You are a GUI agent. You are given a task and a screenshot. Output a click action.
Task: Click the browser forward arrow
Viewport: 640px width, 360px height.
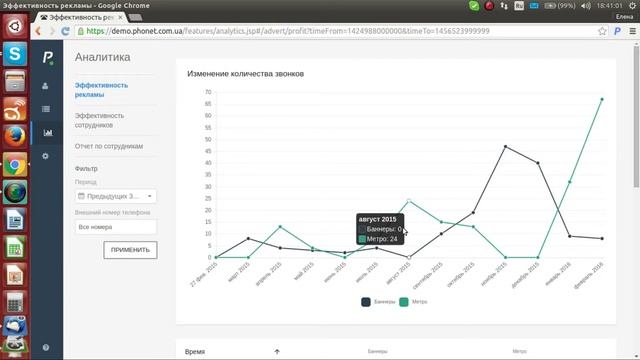(52, 31)
